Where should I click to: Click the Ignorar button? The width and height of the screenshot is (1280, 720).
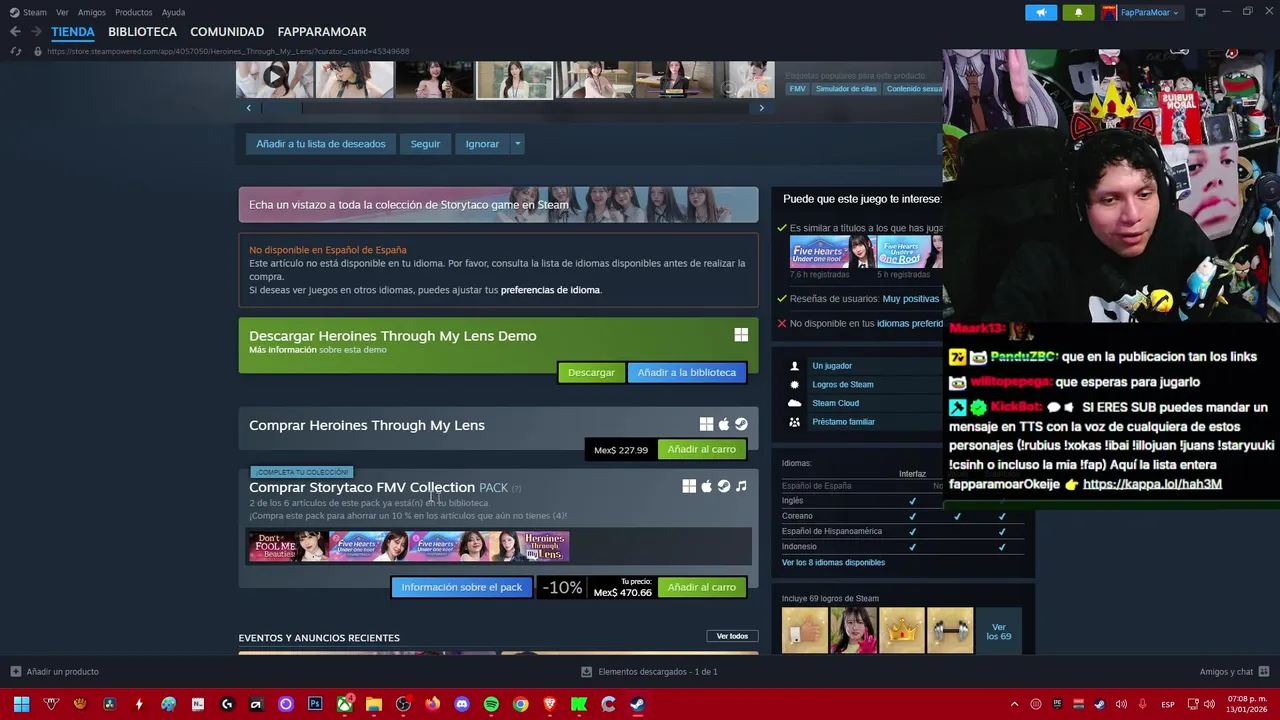[482, 144]
